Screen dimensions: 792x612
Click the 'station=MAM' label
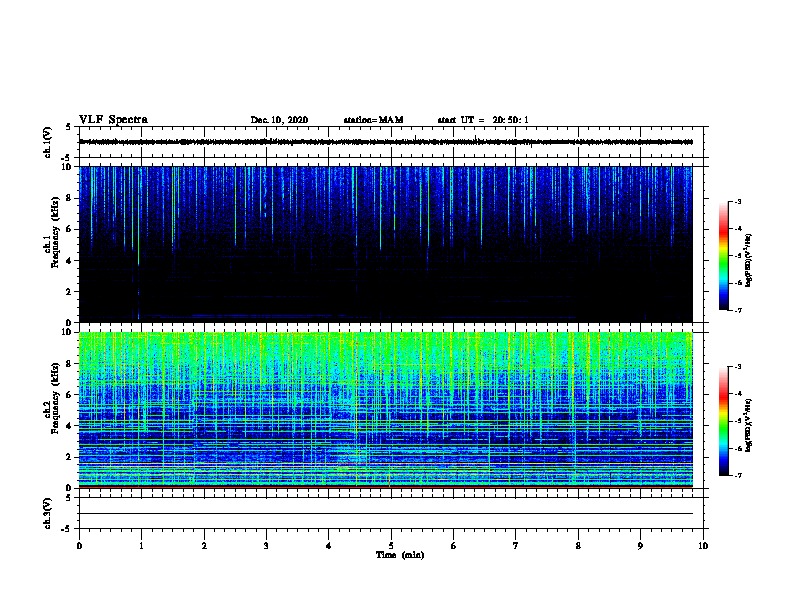373,120
